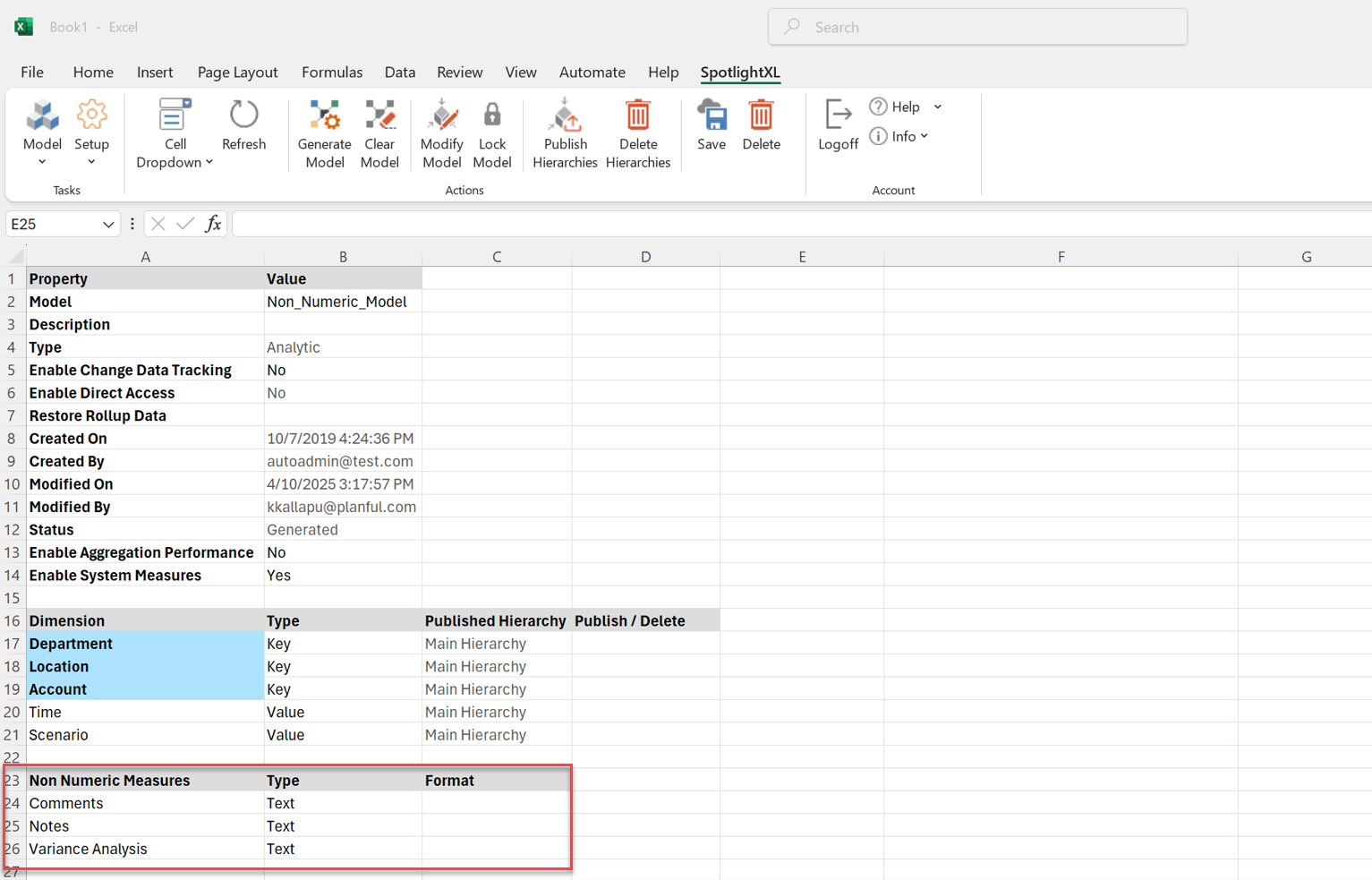The image size is (1372, 880).
Task: Expand the Model dropdown arrow
Action: click(x=42, y=162)
